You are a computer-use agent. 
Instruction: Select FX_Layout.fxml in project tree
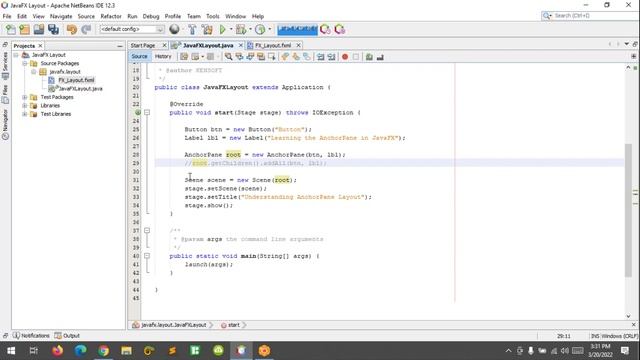(x=76, y=80)
